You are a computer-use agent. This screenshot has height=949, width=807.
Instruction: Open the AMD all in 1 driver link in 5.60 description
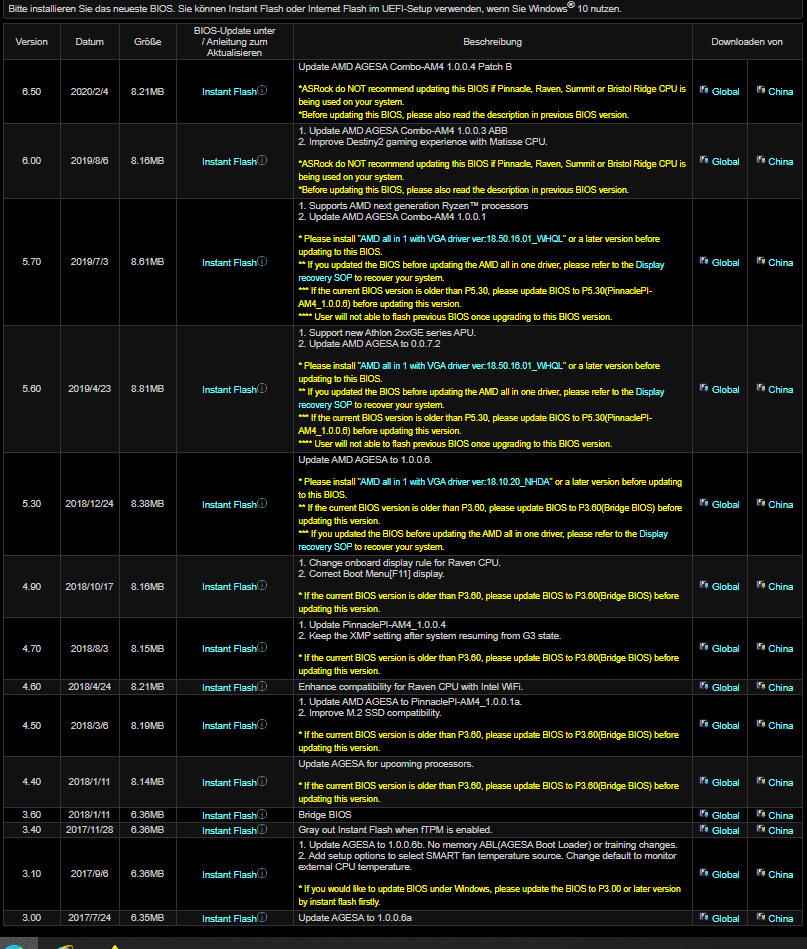[461, 366]
